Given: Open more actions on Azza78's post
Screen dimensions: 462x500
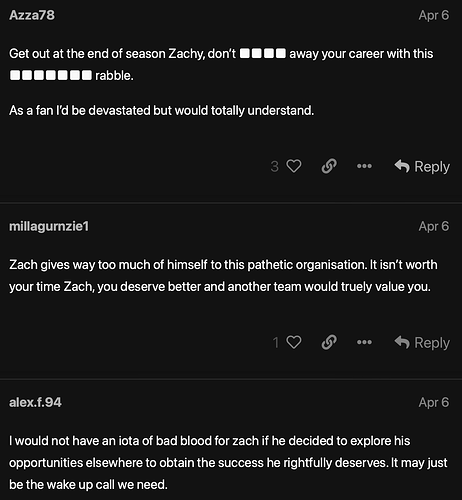Looking at the screenshot, I should pyautogui.click(x=364, y=166).
